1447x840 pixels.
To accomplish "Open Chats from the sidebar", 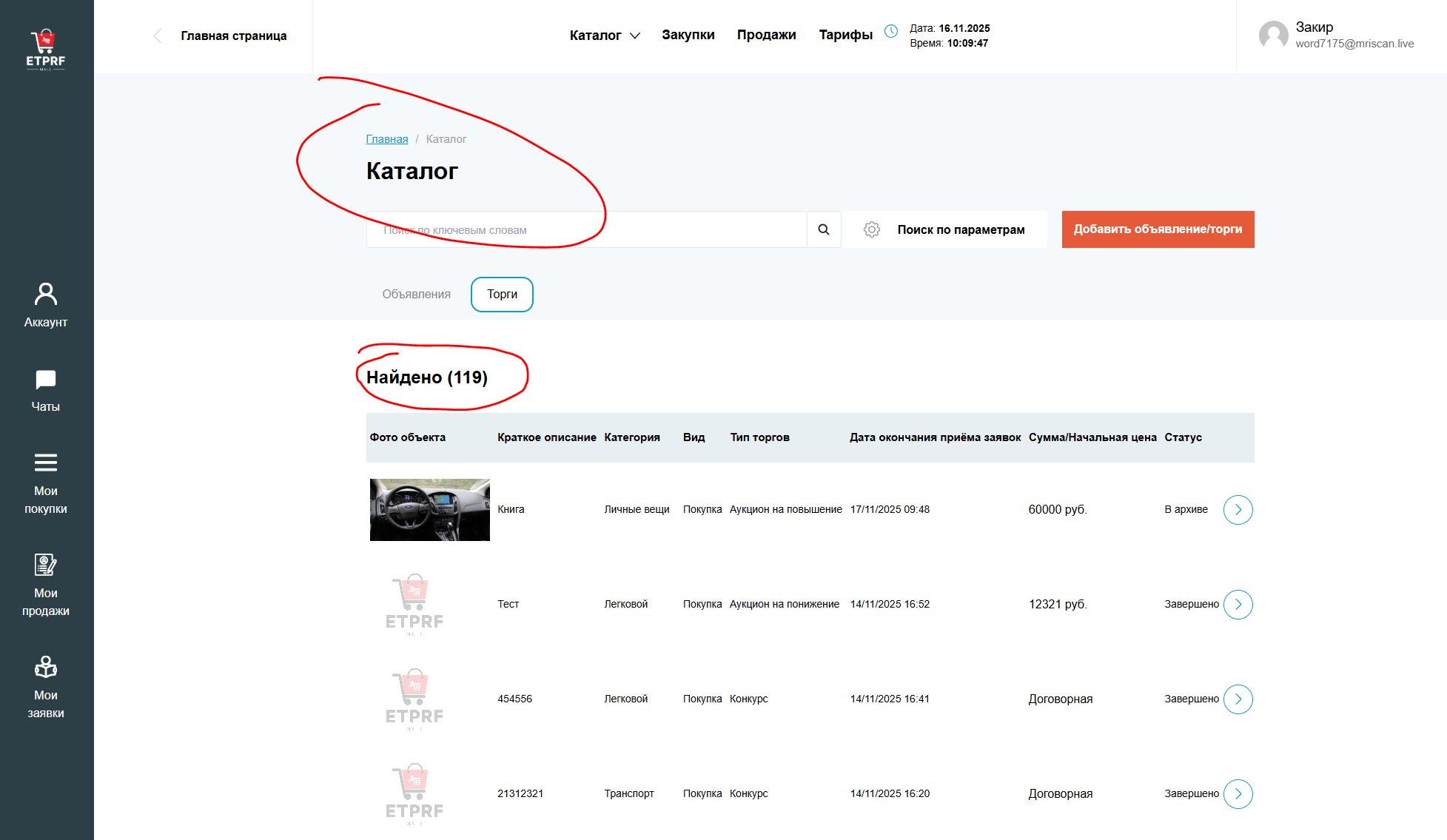I will coord(46,390).
